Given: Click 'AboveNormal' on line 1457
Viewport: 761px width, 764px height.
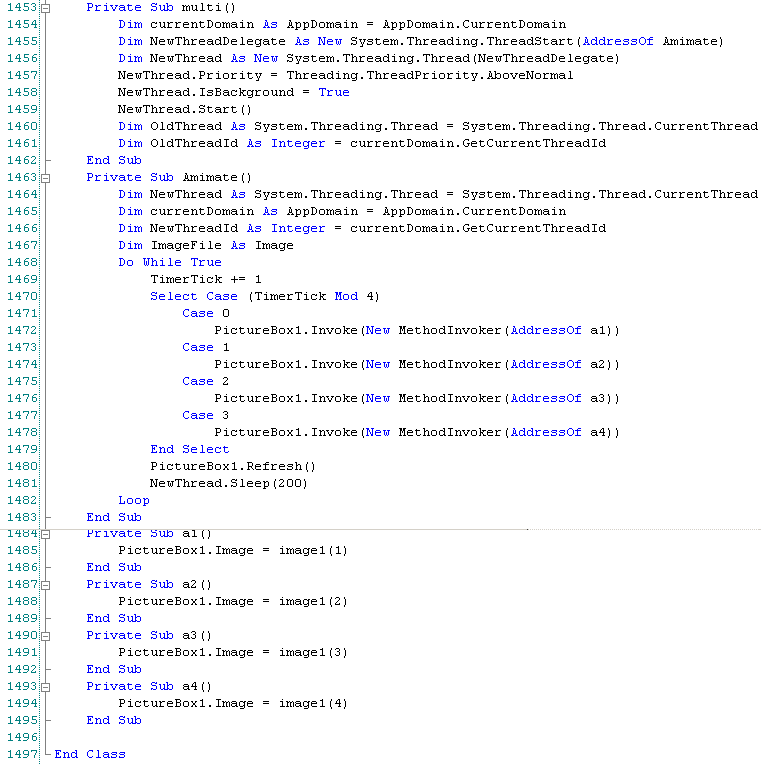Looking at the screenshot, I should (530, 76).
